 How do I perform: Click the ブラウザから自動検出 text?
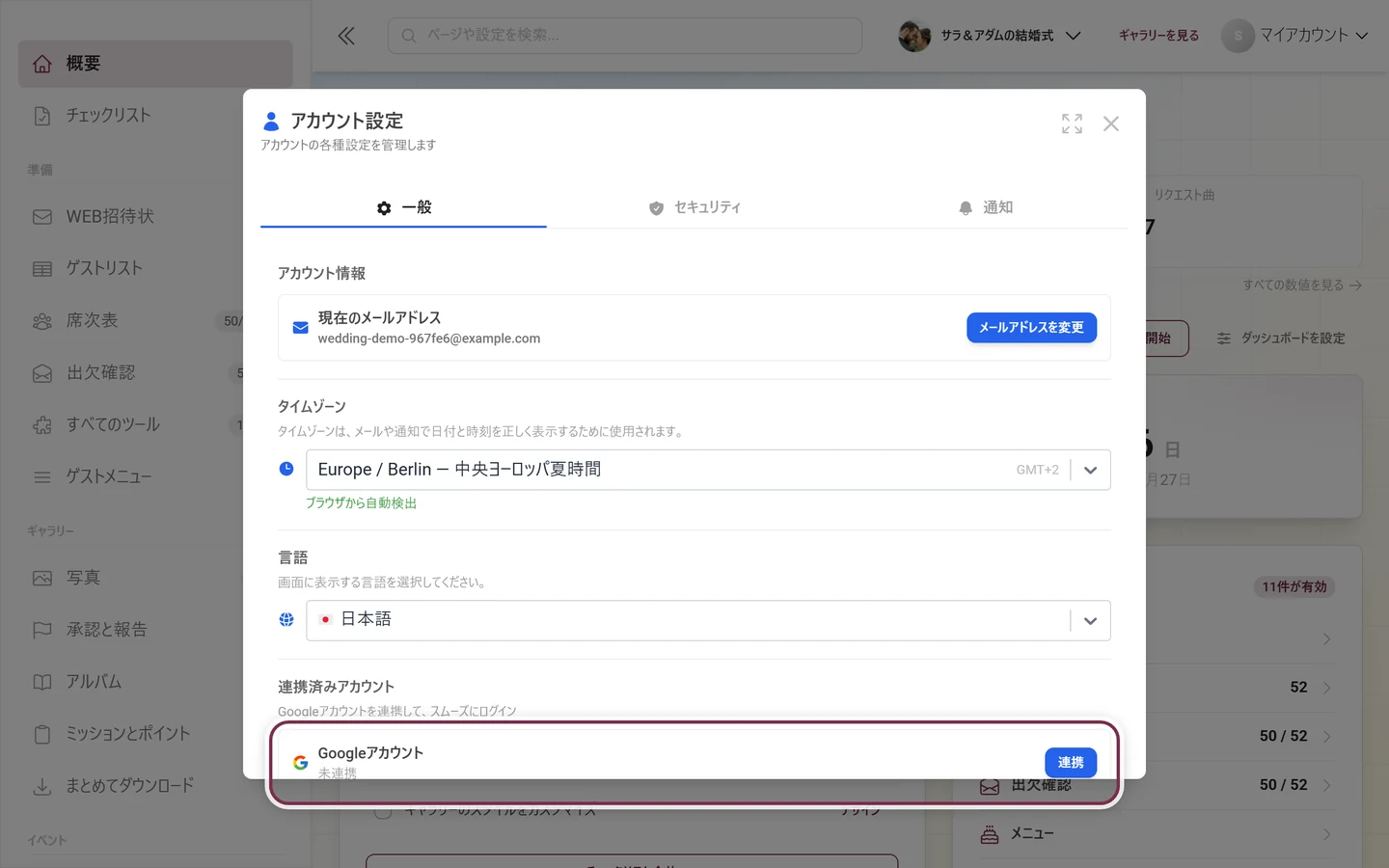362,503
